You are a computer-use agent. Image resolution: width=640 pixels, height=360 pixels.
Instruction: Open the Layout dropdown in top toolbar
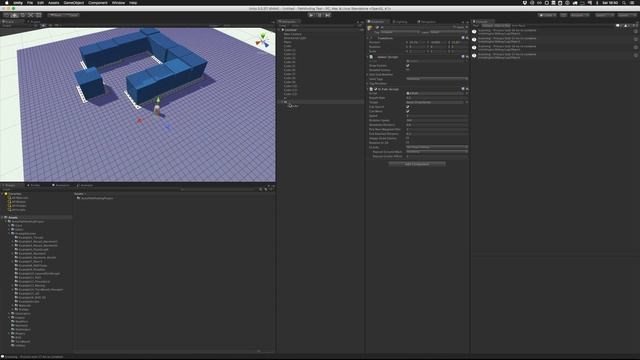pyautogui.click(x=627, y=15)
